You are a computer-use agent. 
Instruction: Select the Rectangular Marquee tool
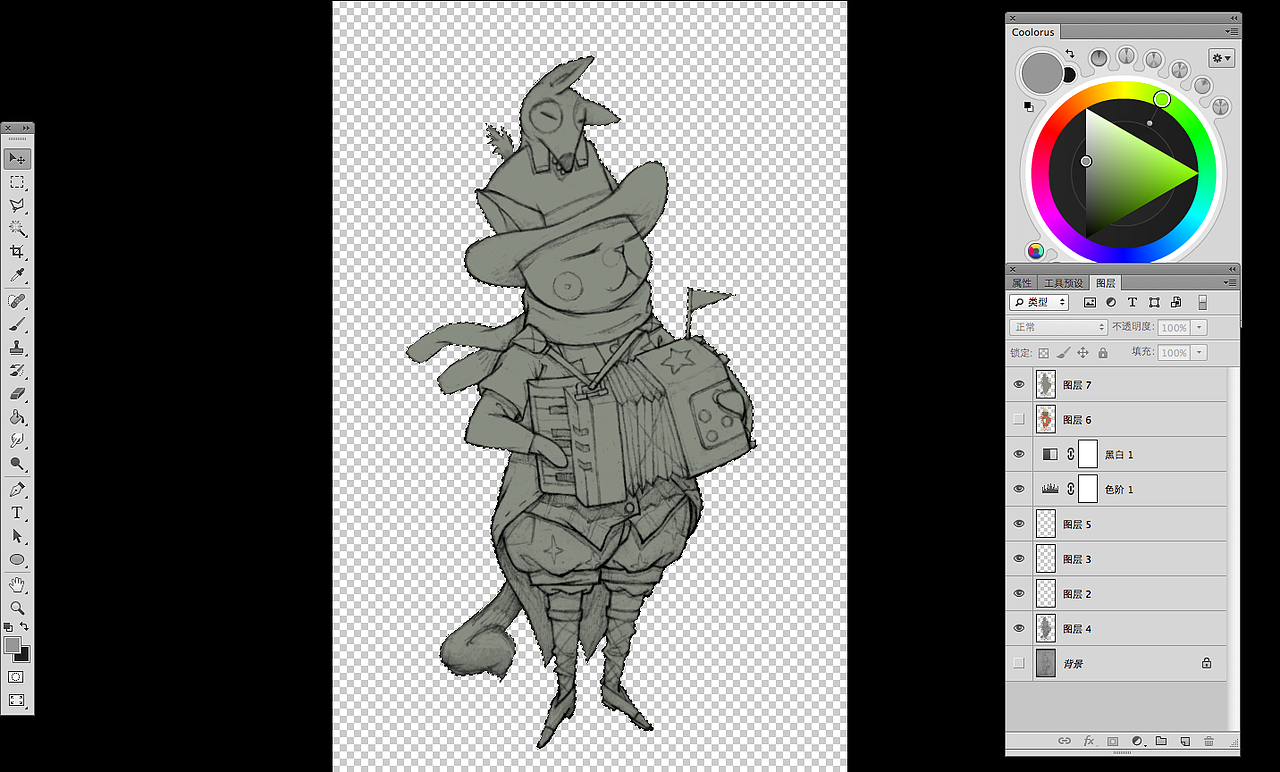[17, 182]
